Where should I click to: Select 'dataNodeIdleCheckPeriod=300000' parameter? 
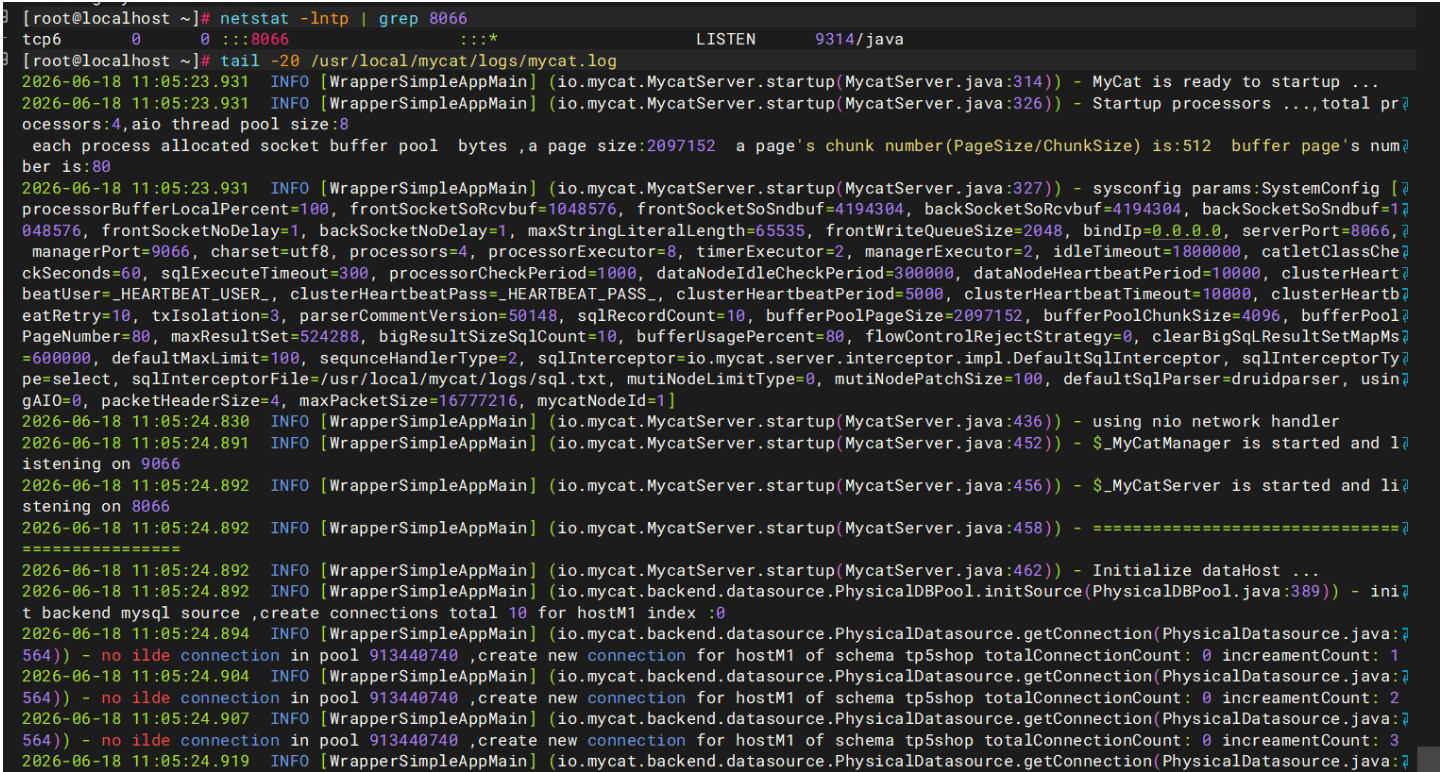(805, 273)
